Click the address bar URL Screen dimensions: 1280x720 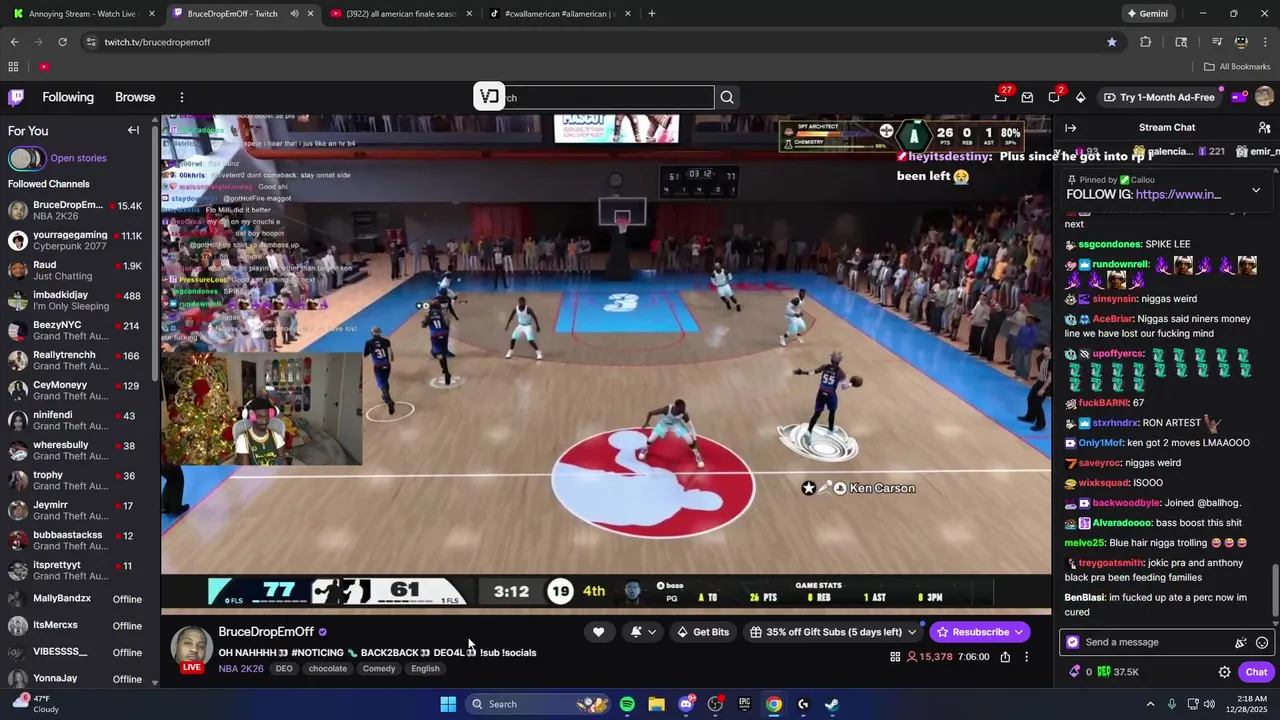[157, 42]
